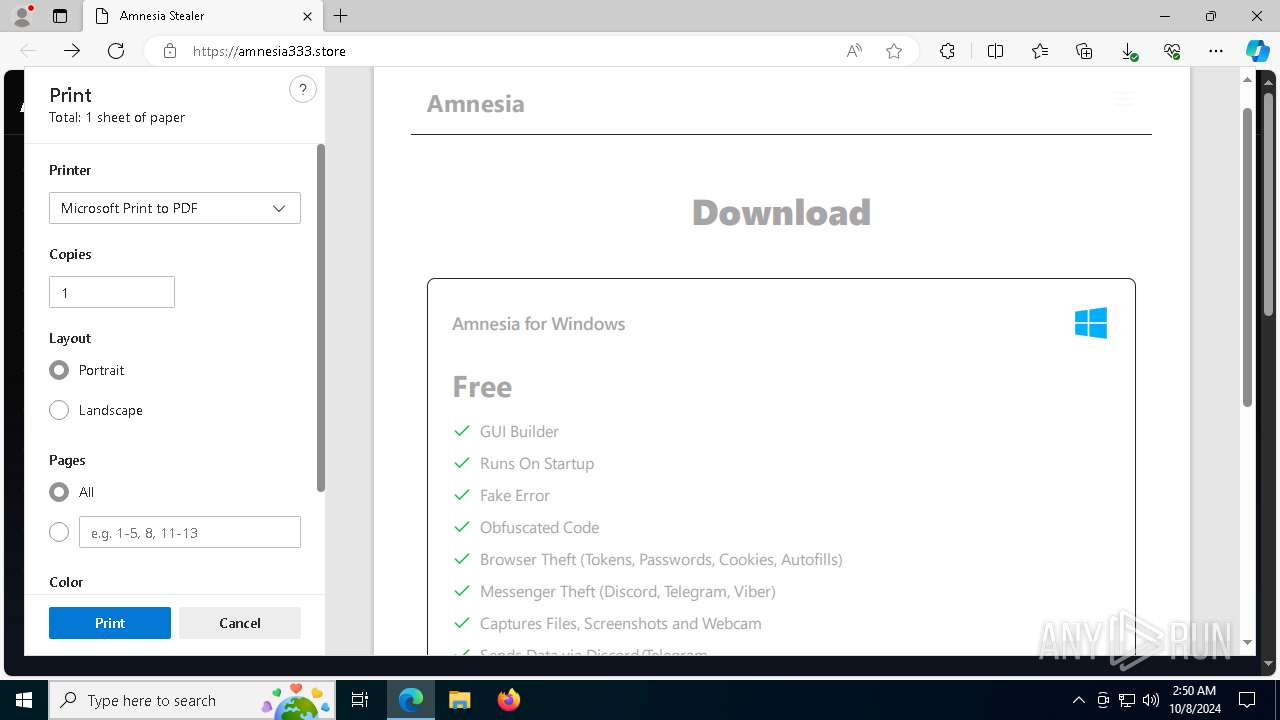1280x720 pixels.
Task: Click the 'Fake Error' feature text
Action: pos(515,496)
